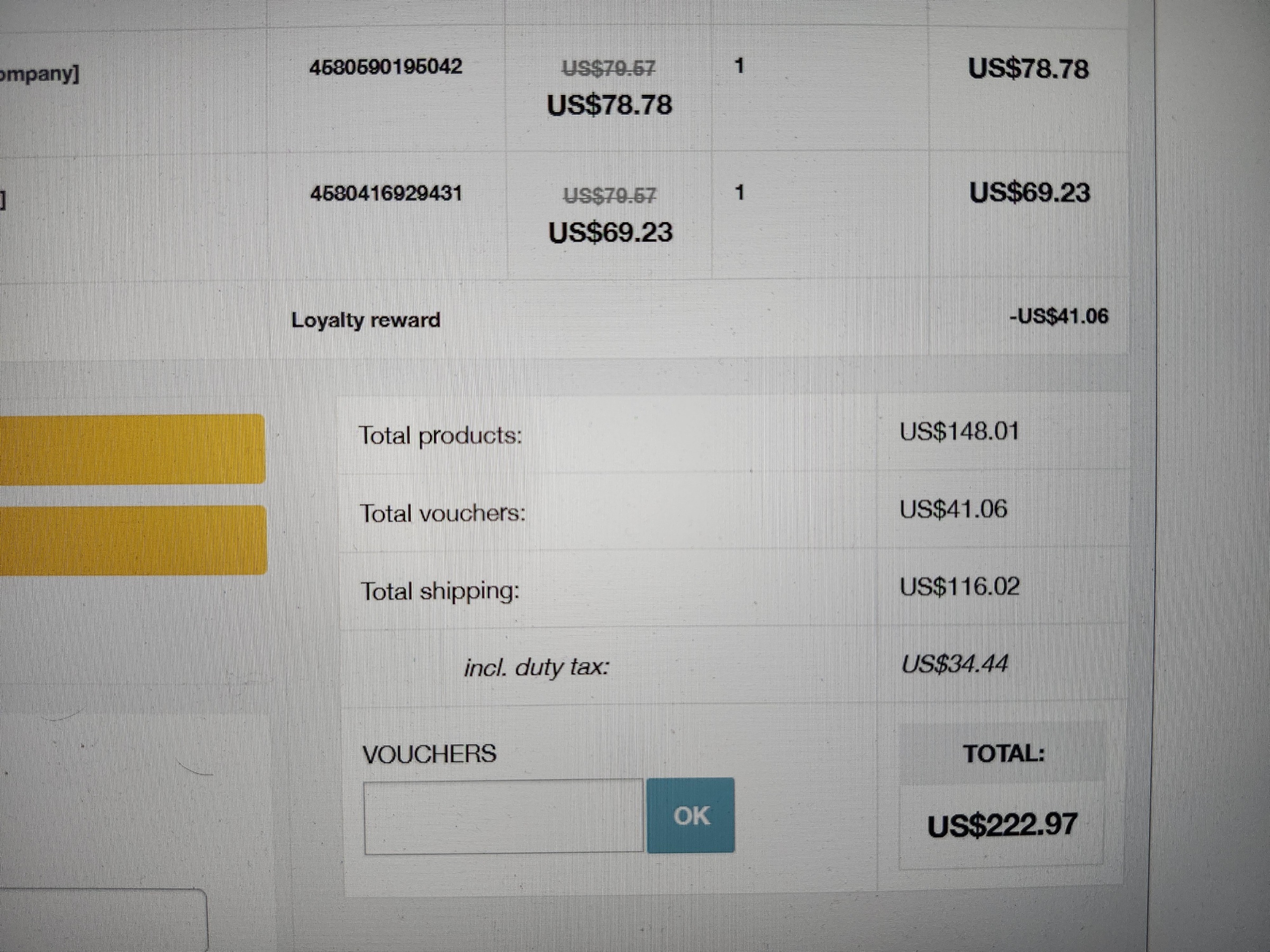Select product code 4580416929431
This screenshot has height=952, width=1270.
point(386,194)
